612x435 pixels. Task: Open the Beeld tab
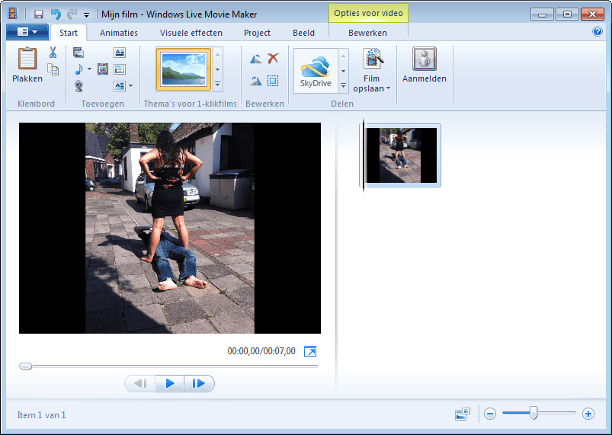click(x=304, y=33)
